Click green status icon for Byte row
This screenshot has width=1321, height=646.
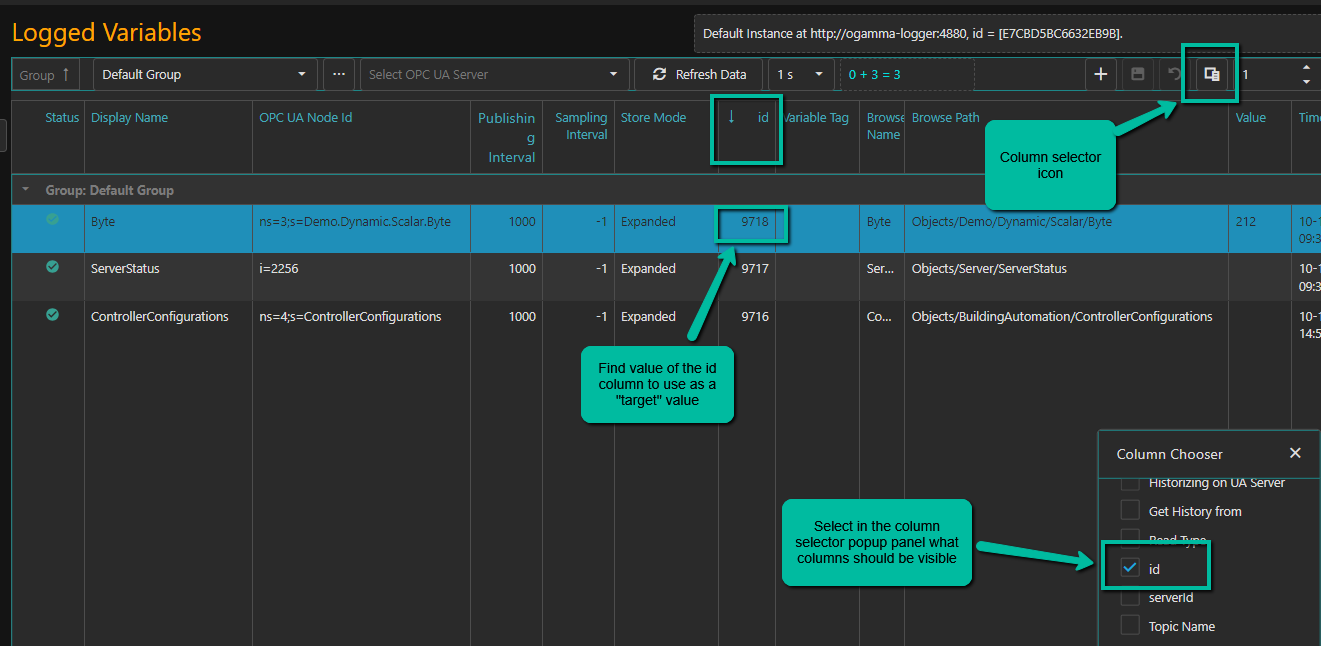tap(52, 220)
